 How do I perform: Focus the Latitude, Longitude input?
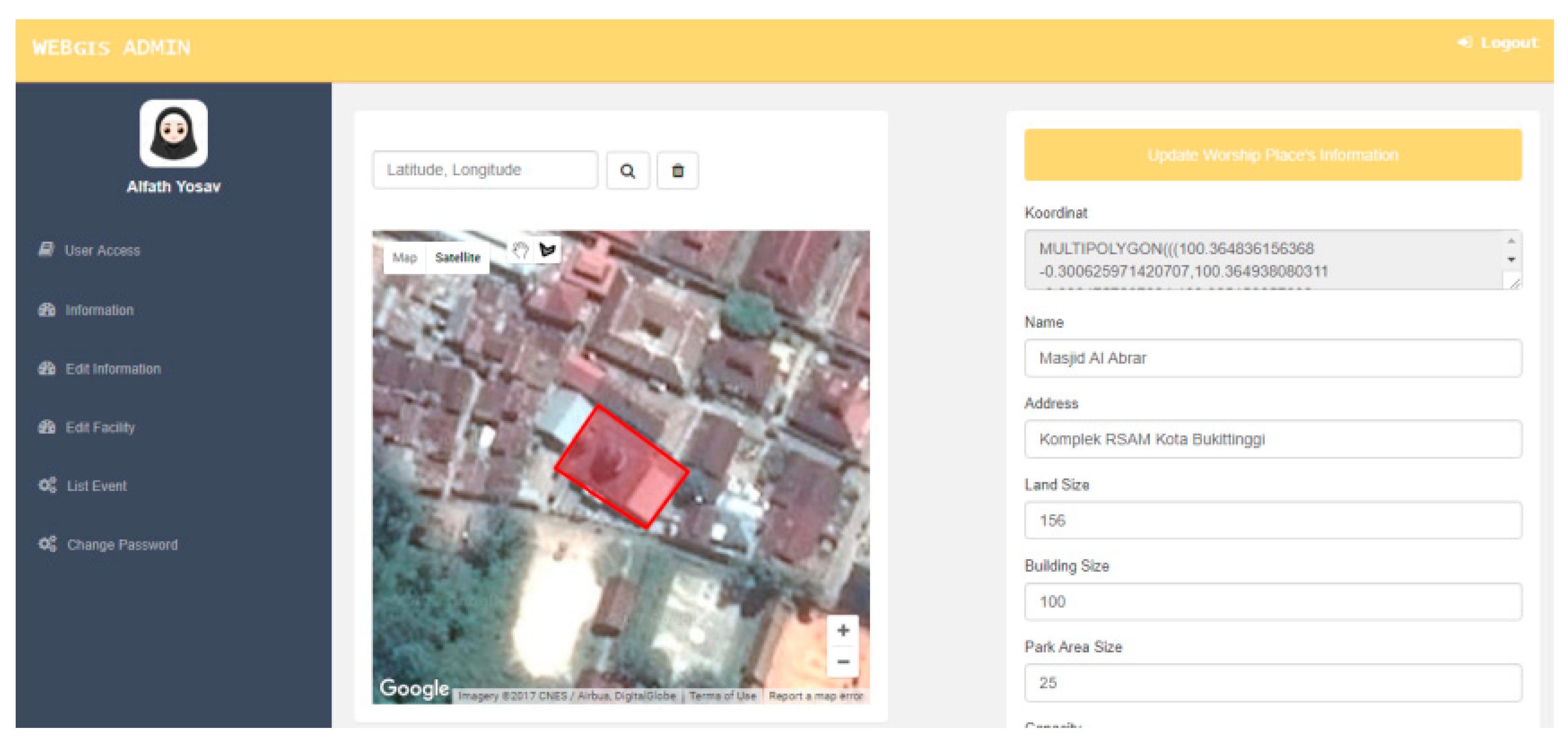pyautogui.click(x=484, y=170)
